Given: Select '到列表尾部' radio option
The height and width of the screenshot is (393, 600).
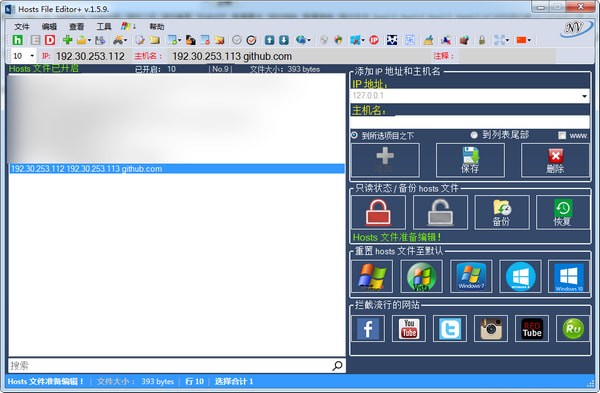Looking at the screenshot, I should [474, 135].
